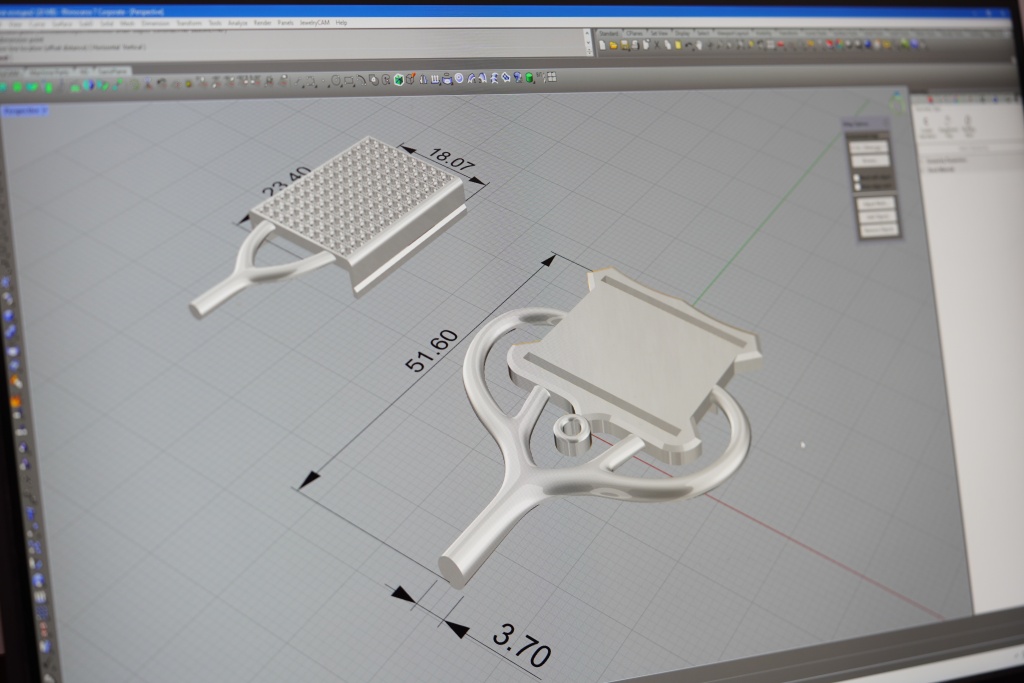This screenshot has height=683, width=1024.
Task: Open a file with the folder icon
Action: point(613,45)
